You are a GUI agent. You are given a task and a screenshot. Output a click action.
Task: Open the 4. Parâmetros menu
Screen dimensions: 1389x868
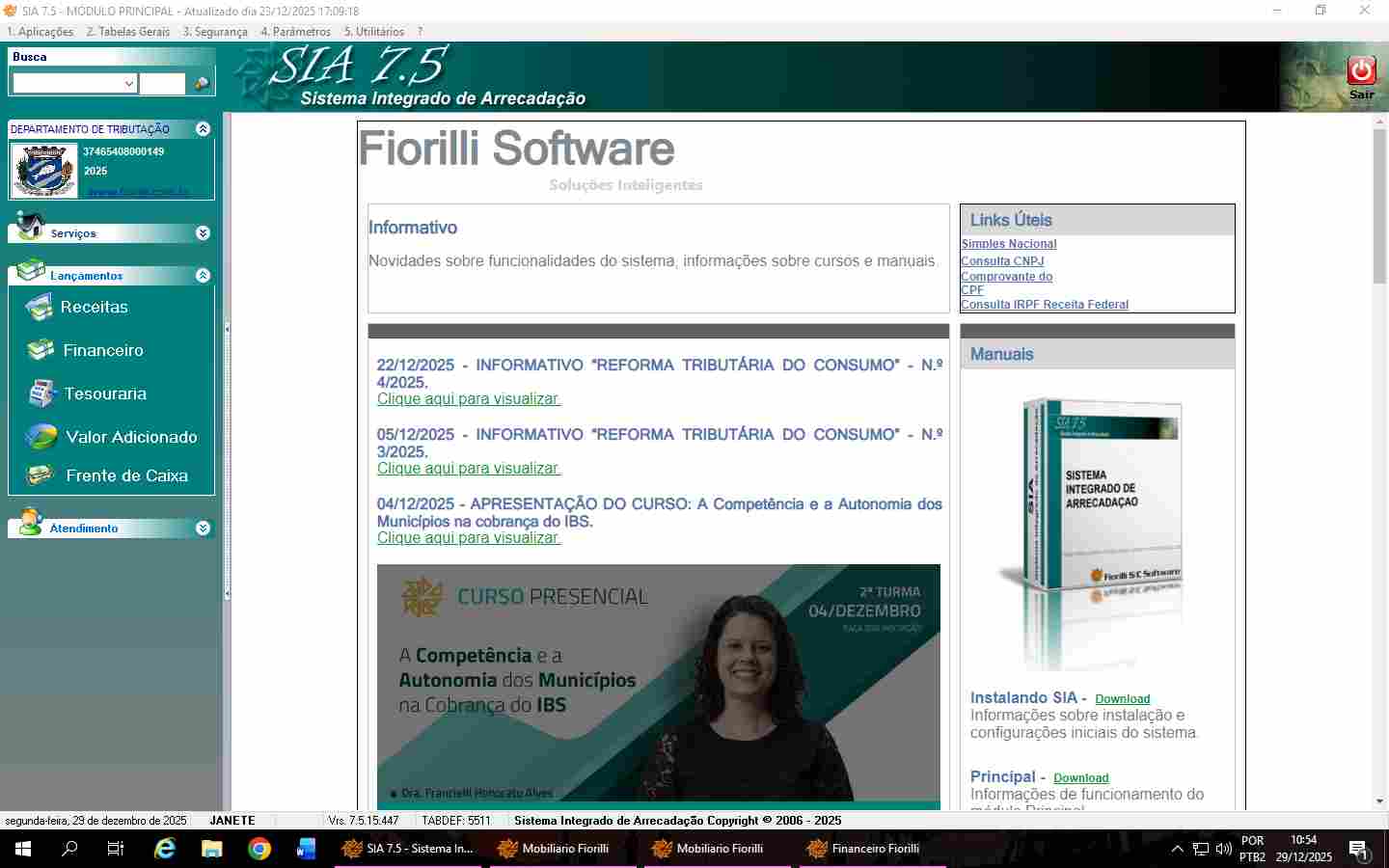tap(295, 32)
